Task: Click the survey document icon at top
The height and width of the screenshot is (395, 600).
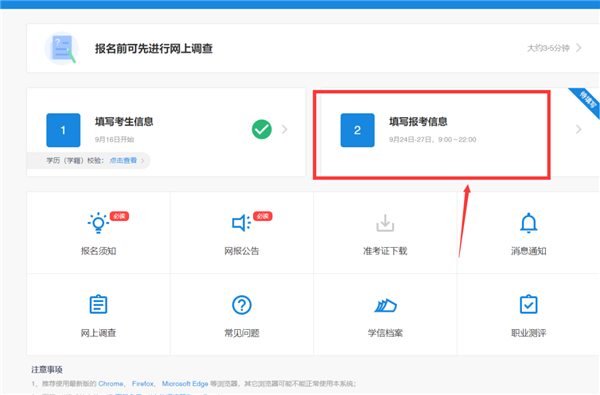Action: pyautogui.click(x=61, y=48)
